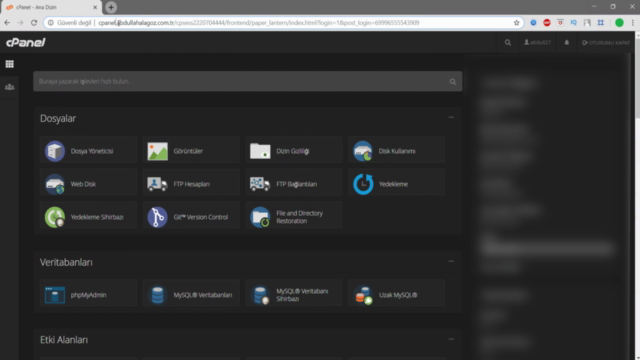640x360 pixels.
Task: Open the user manager sidebar icon
Action: 9,87
